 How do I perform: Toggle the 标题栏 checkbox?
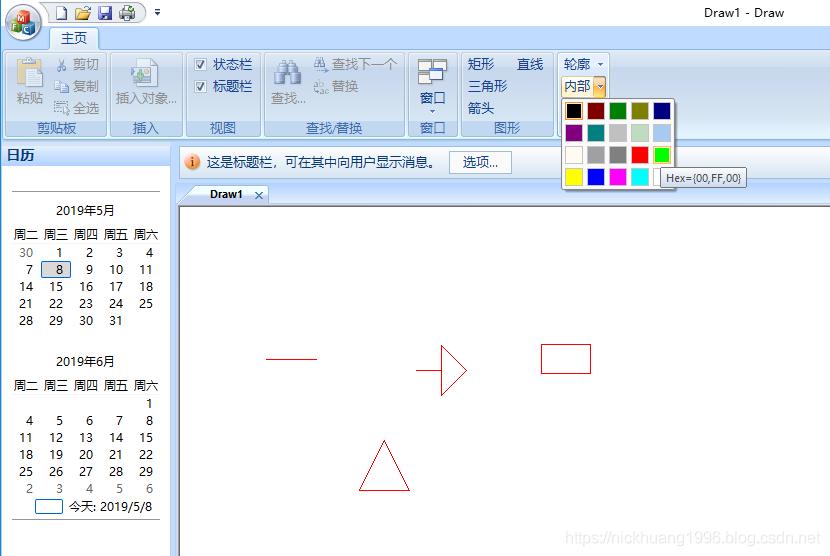(200, 86)
